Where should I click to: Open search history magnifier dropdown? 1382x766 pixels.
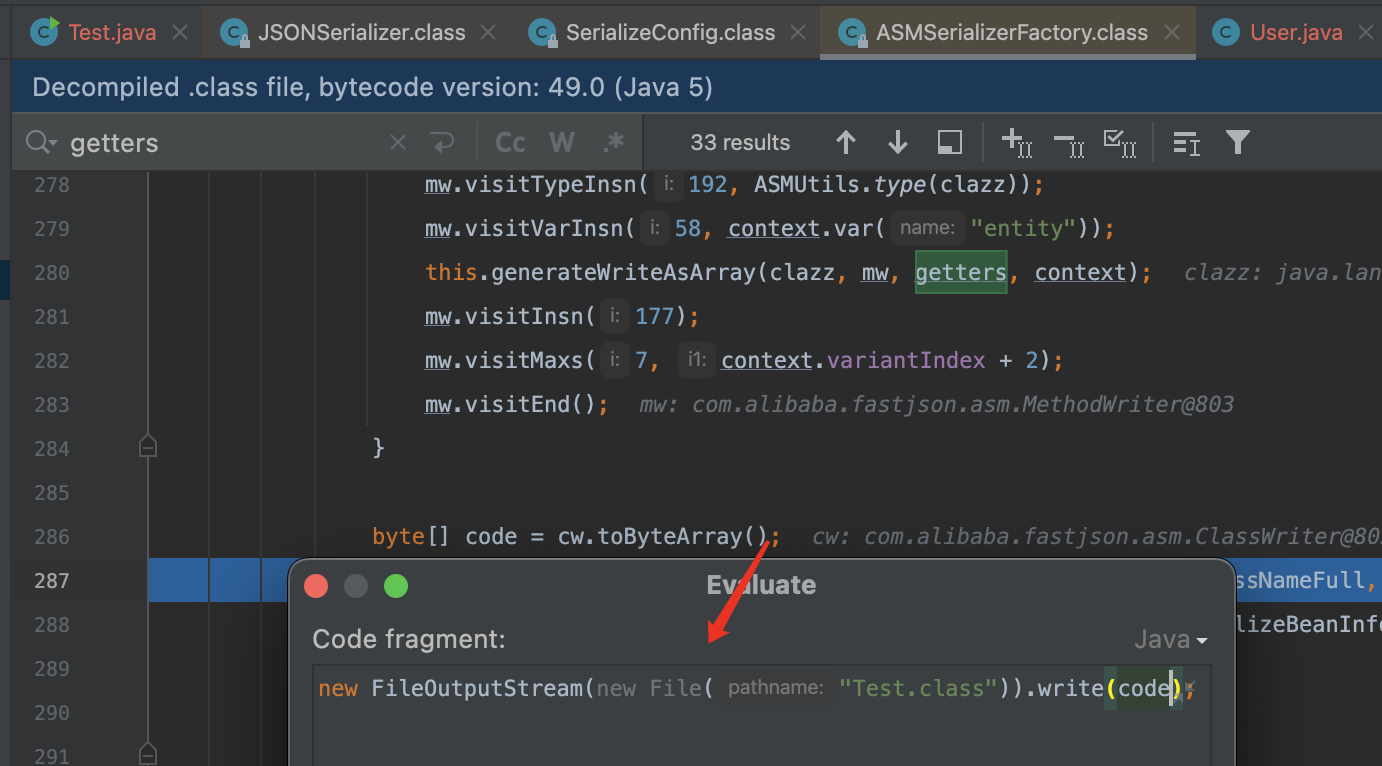pyautogui.click(x=41, y=143)
